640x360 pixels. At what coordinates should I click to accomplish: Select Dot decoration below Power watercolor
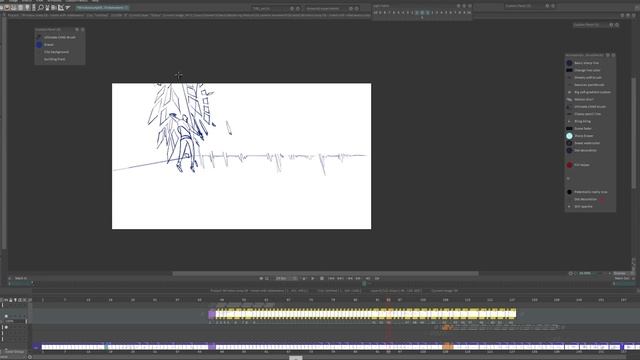pyautogui.click(x=585, y=151)
